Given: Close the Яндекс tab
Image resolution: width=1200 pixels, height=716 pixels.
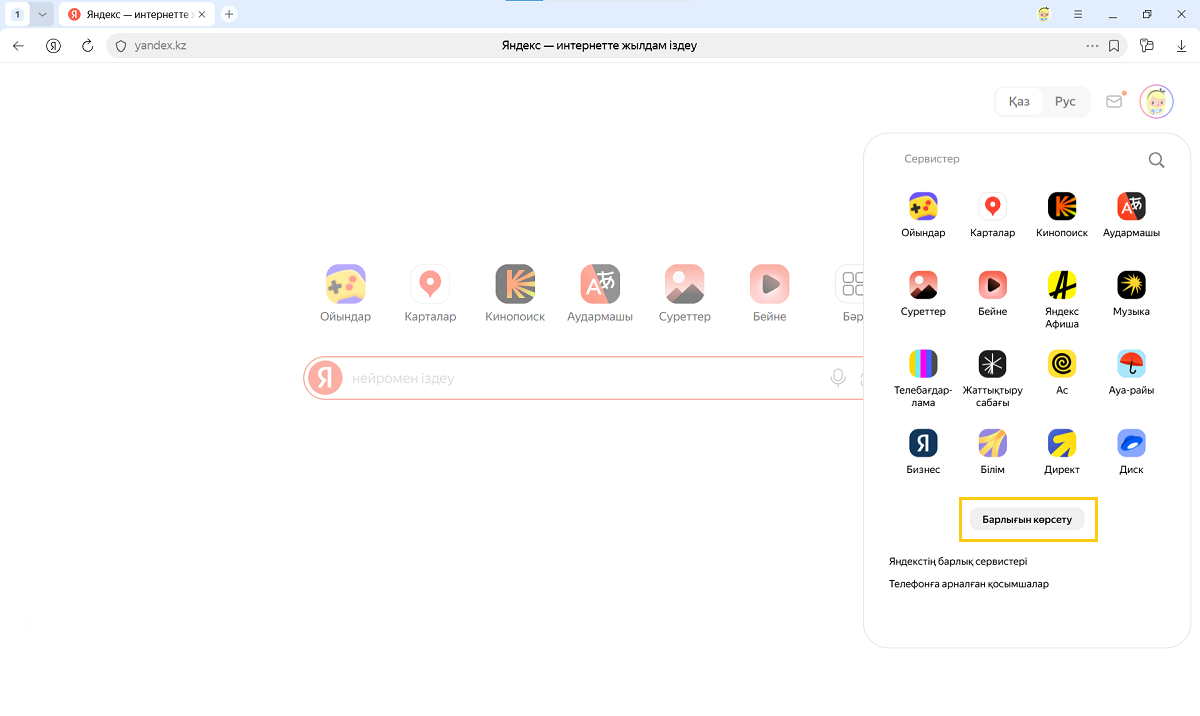Looking at the screenshot, I should 203,14.
